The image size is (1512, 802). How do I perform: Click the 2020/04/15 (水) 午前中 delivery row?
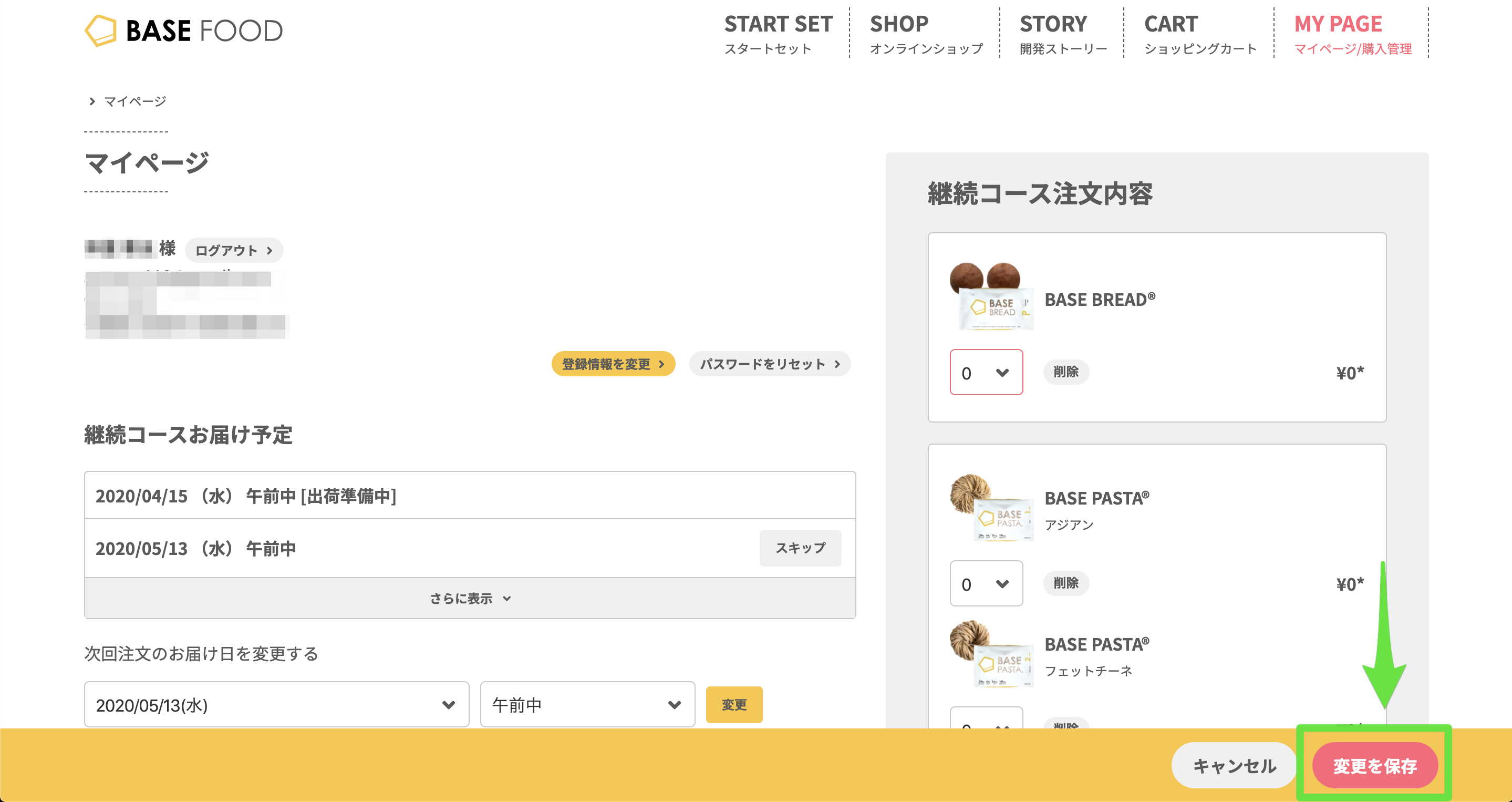click(470, 496)
